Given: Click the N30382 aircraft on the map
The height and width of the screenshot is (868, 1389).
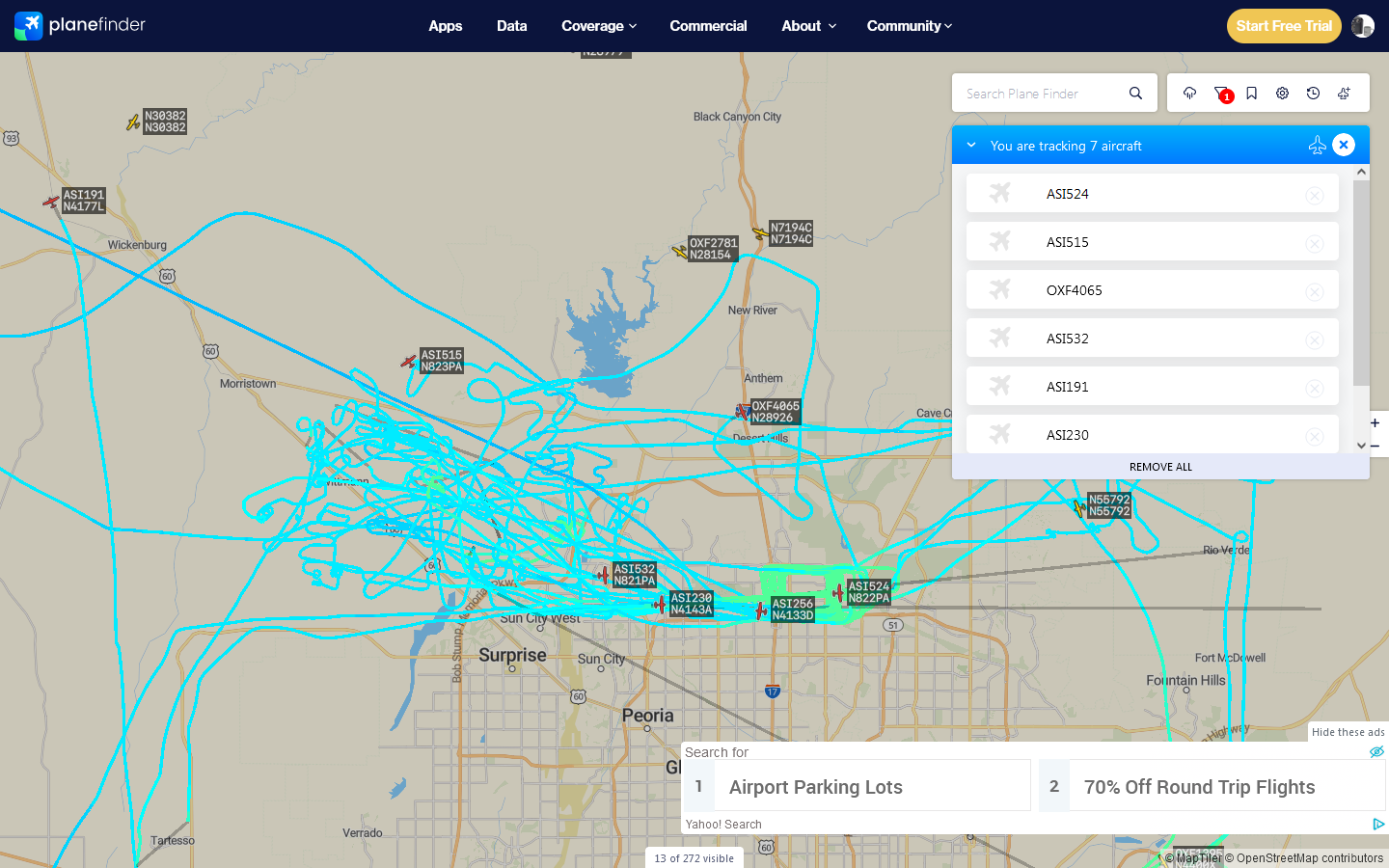Looking at the screenshot, I should pos(133,122).
